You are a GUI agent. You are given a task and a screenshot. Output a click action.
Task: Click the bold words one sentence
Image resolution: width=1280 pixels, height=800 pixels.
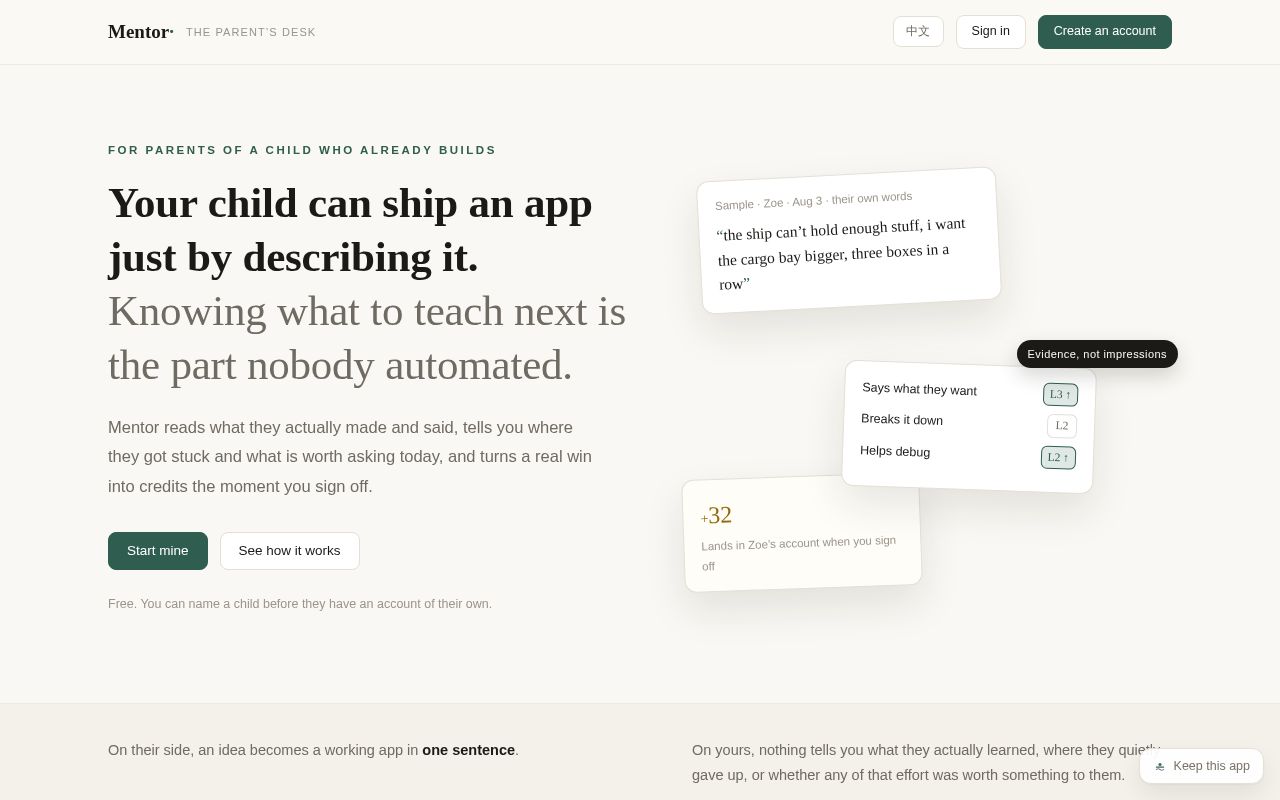pyautogui.click(x=468, y=750)
